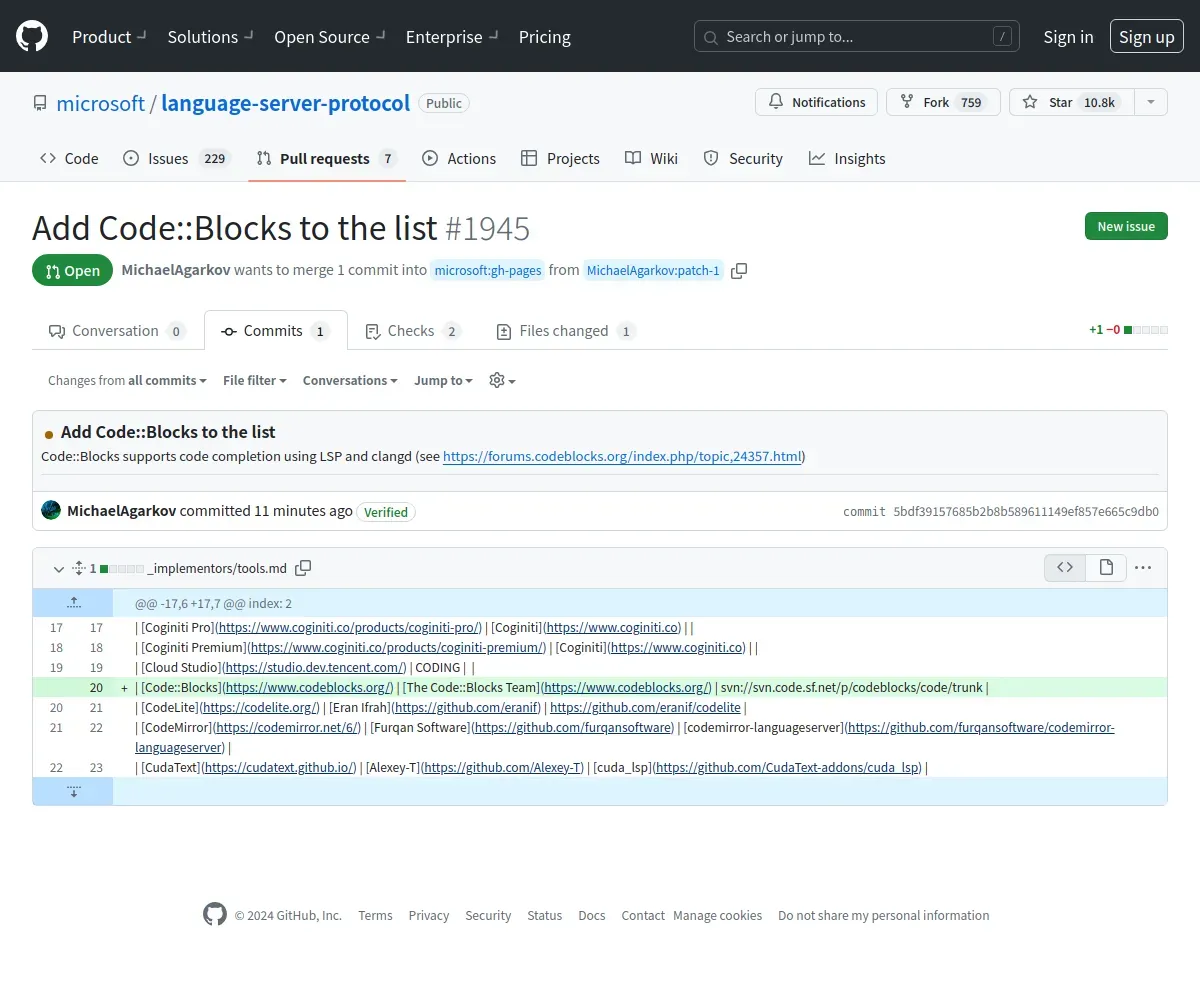Open Changes from all commits dropdown

127,380
